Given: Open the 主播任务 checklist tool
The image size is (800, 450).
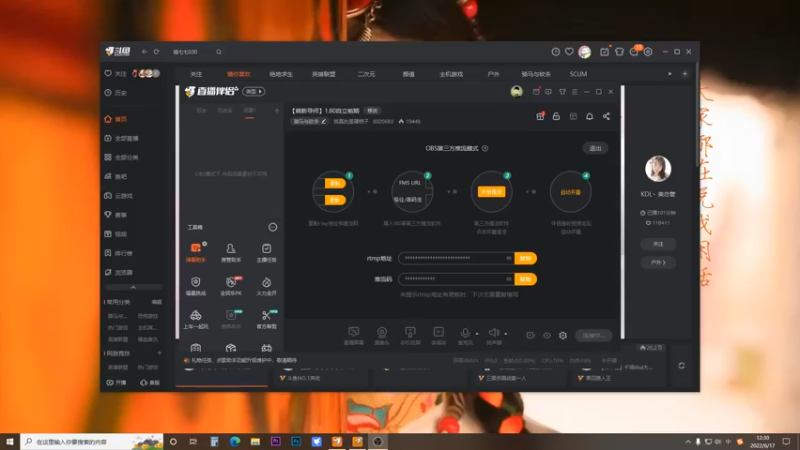Looking at the screenshot, I should coord(266,252).
